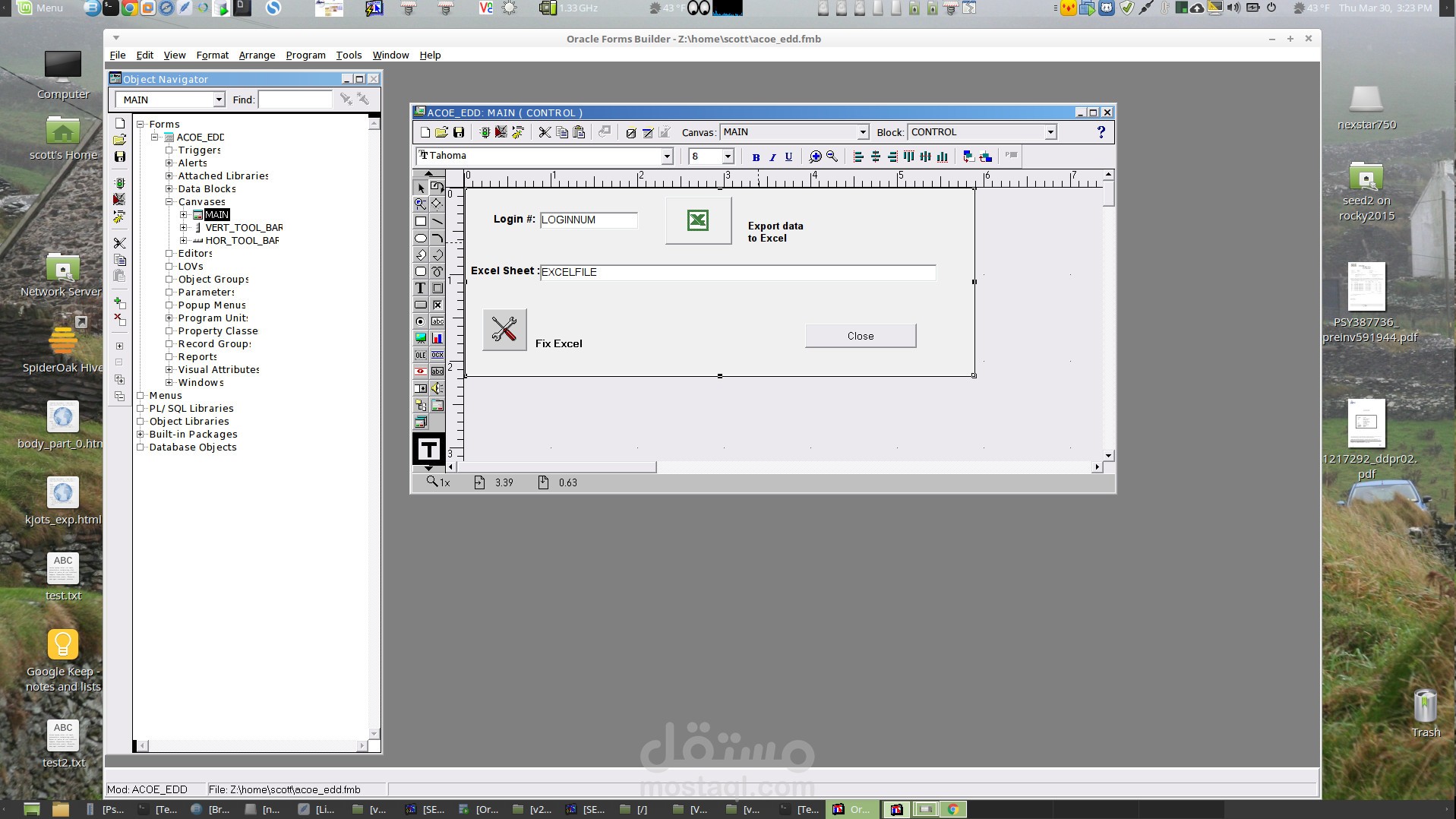This screenshot has height=819, width=1456.
Task: Open the Tools menu
Action: coord(349,55)
